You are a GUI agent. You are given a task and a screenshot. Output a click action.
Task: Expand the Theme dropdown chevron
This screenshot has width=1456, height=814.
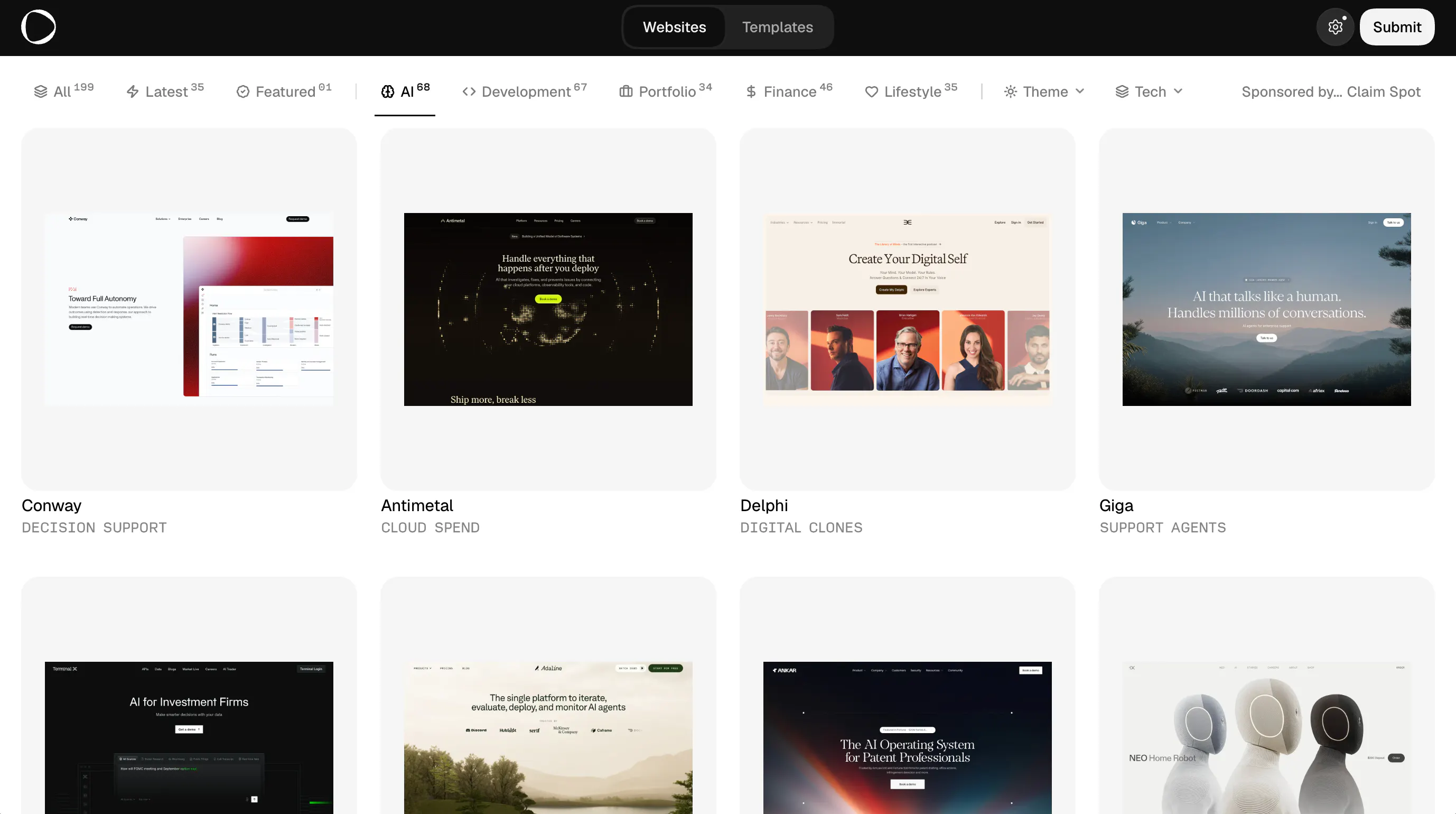pos(1079,91)
